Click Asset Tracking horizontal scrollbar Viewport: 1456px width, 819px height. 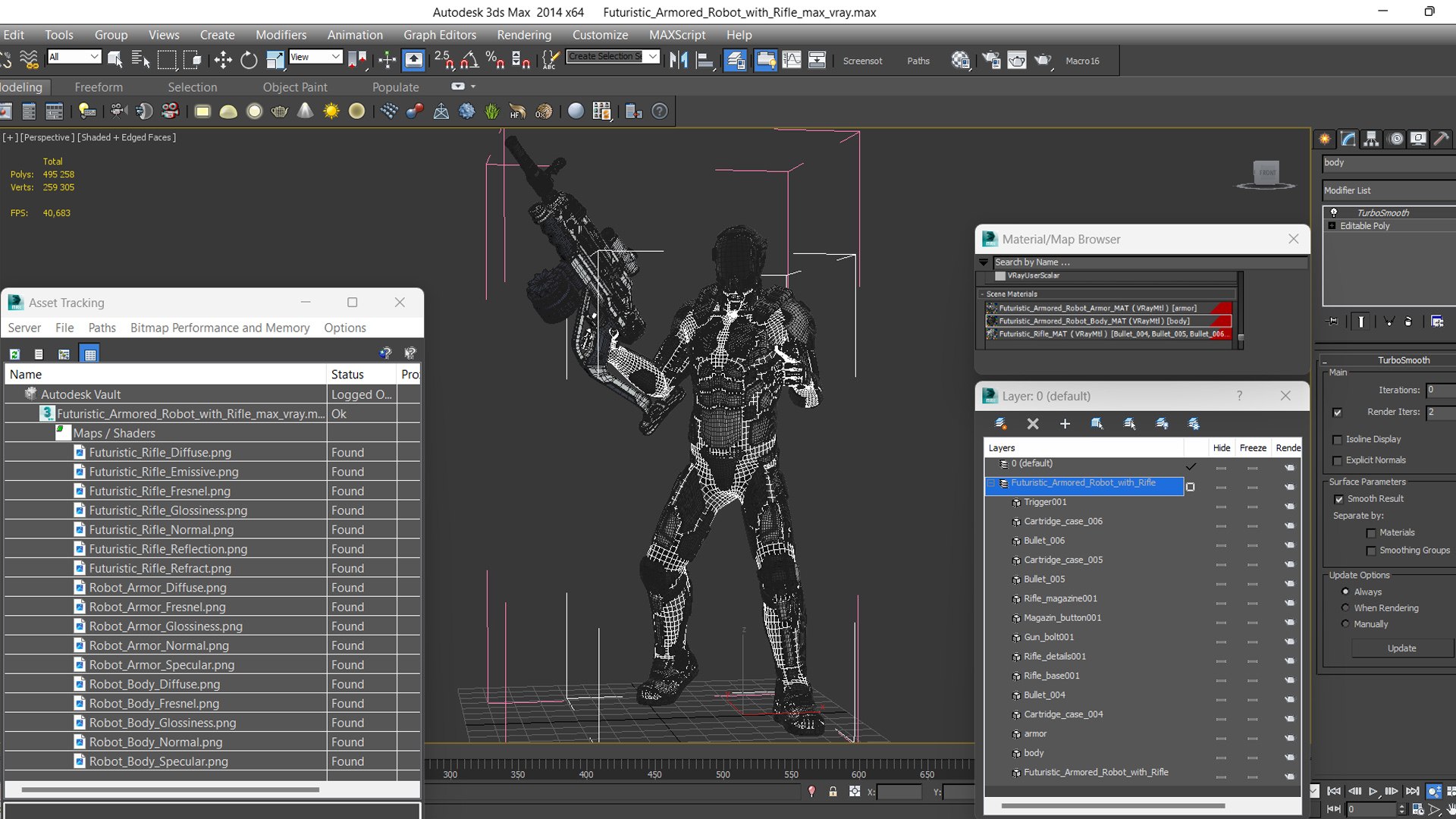tap(170, 789)
